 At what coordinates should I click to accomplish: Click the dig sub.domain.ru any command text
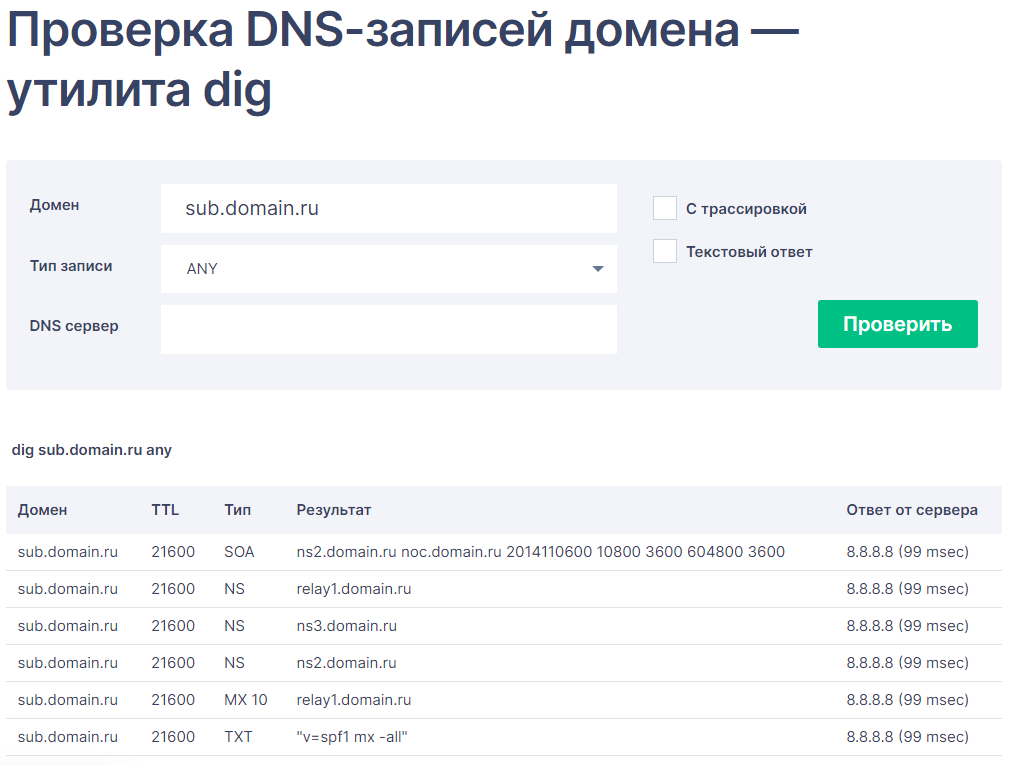coord(92,450)
